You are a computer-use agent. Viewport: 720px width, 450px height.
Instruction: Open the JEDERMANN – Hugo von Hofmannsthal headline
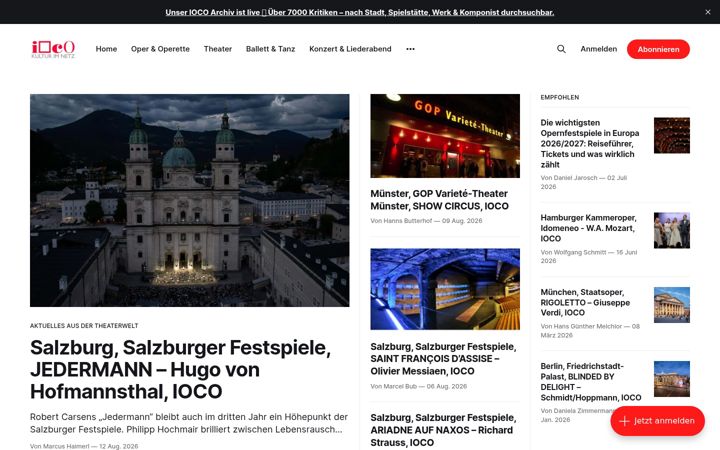coord(180,370)
